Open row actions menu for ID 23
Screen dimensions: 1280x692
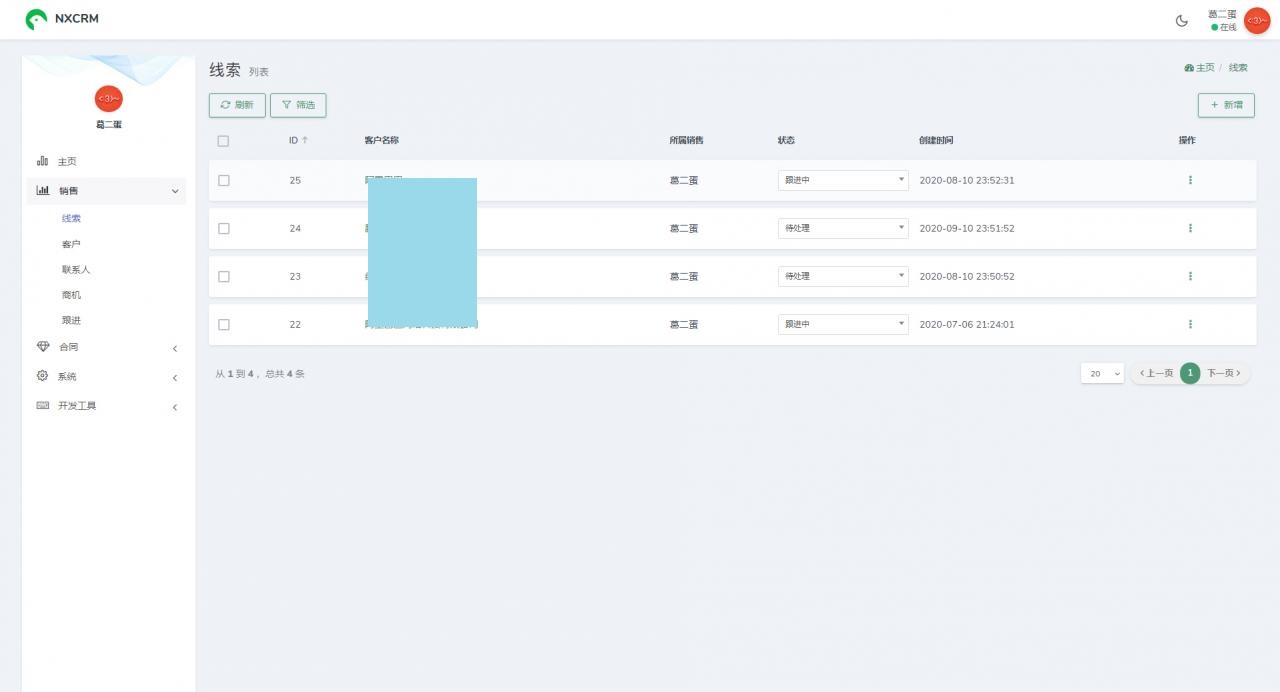1190,276
